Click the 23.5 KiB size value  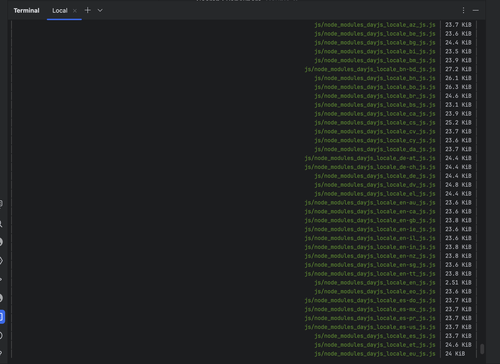click(x=458, y=51)
